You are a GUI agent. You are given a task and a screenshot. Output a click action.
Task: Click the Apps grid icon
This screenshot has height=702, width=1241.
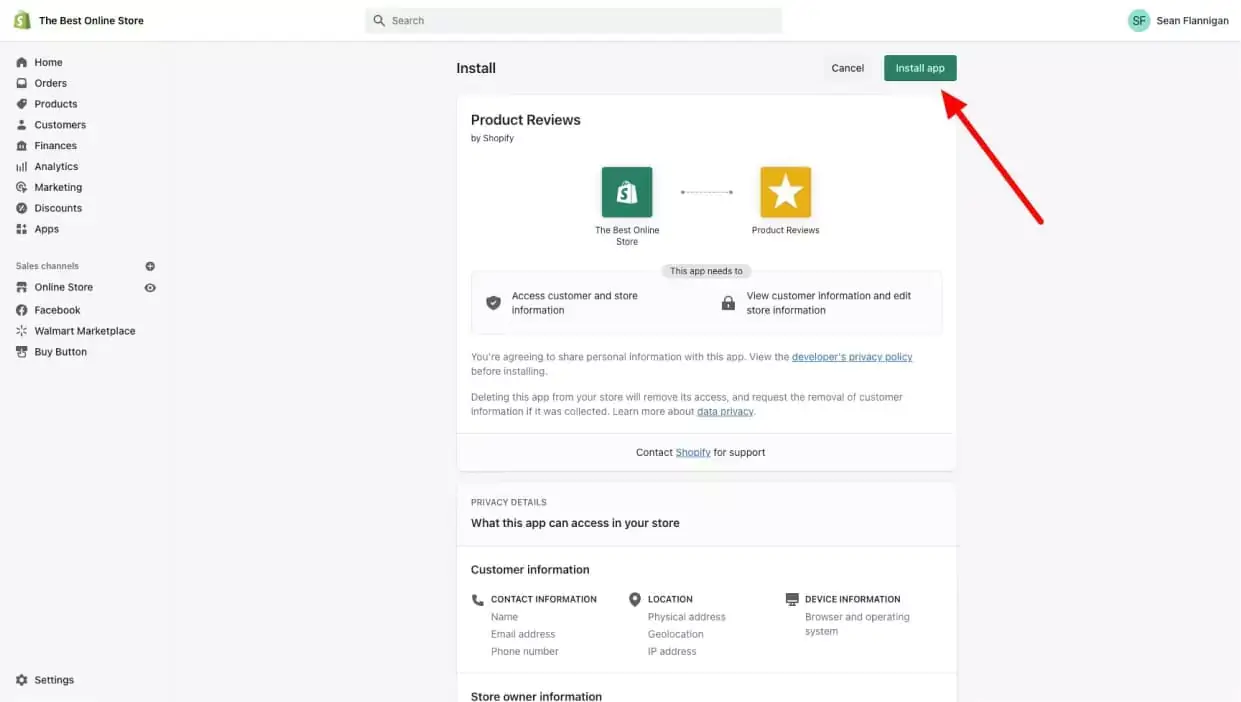pos(22,229)
